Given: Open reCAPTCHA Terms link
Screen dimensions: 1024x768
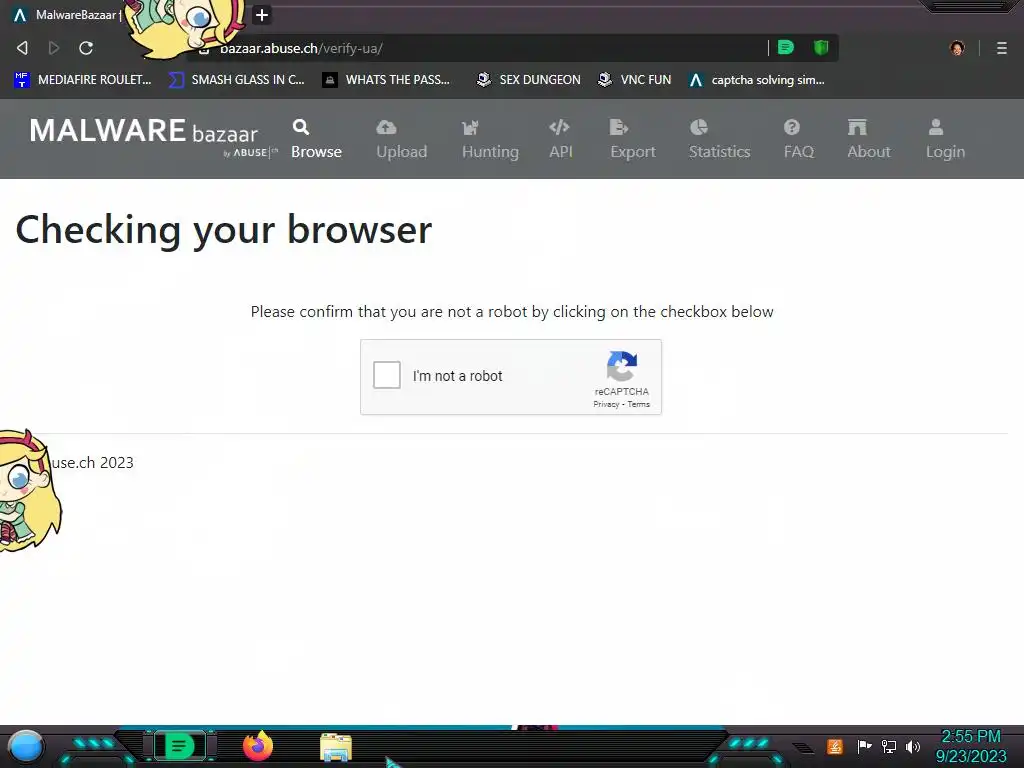Looking at the screenshot, I should 639,404.
